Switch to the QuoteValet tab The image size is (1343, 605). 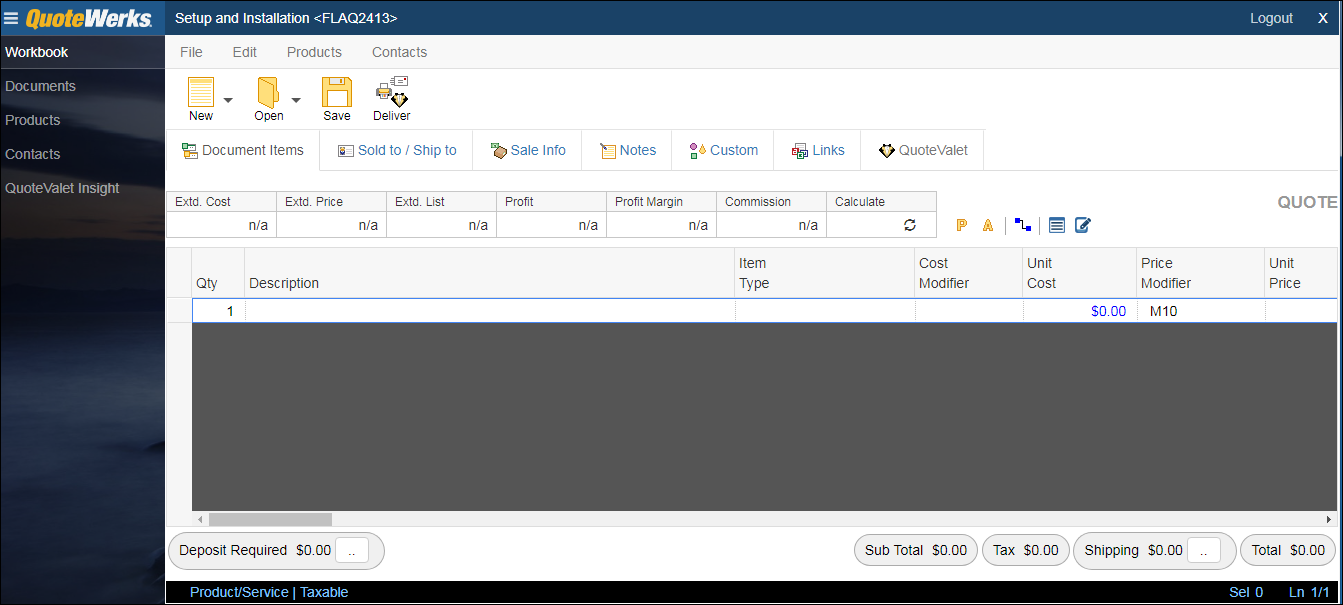pos(923,150)
